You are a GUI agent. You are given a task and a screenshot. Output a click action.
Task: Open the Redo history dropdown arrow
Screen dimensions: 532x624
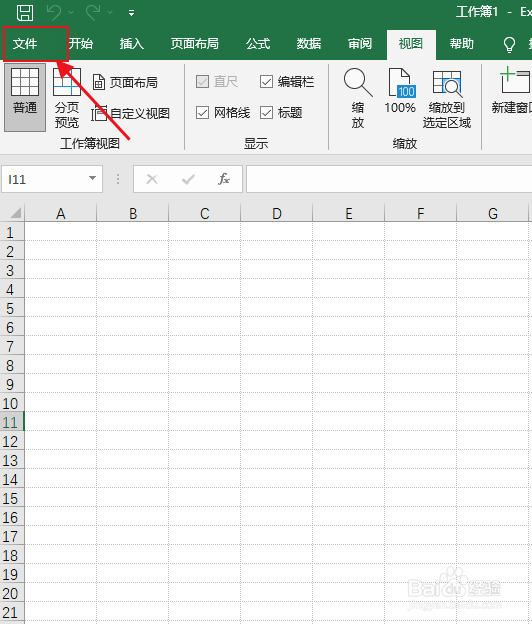pyautogui.click(x=110, y=13)
